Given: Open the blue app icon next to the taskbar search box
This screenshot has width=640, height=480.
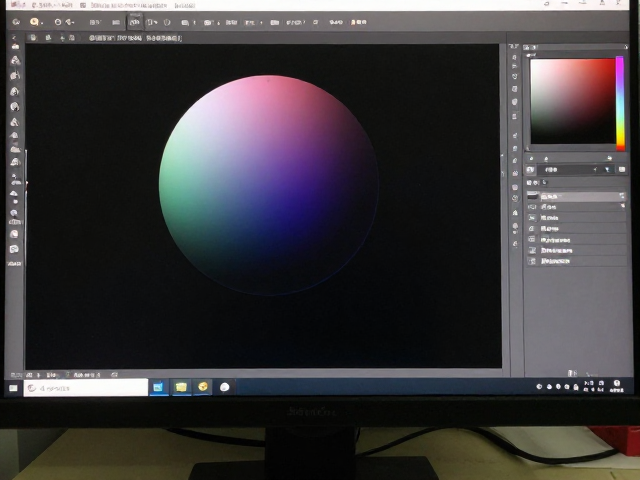Looking at the screenshot, I should pos(158,387).
